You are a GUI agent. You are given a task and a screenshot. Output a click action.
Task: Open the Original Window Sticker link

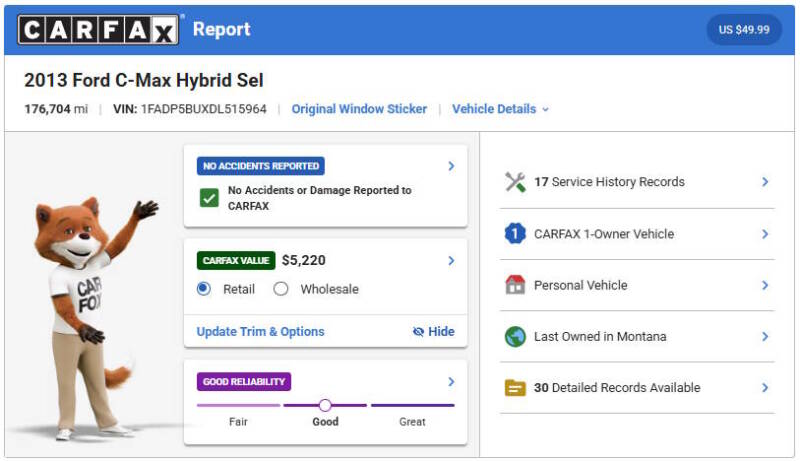point(359,109)
